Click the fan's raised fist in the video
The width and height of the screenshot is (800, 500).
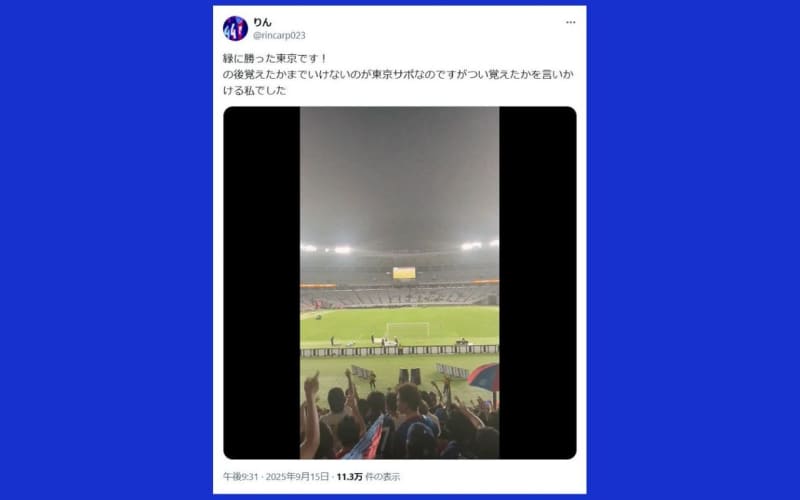tap(311, 384)
